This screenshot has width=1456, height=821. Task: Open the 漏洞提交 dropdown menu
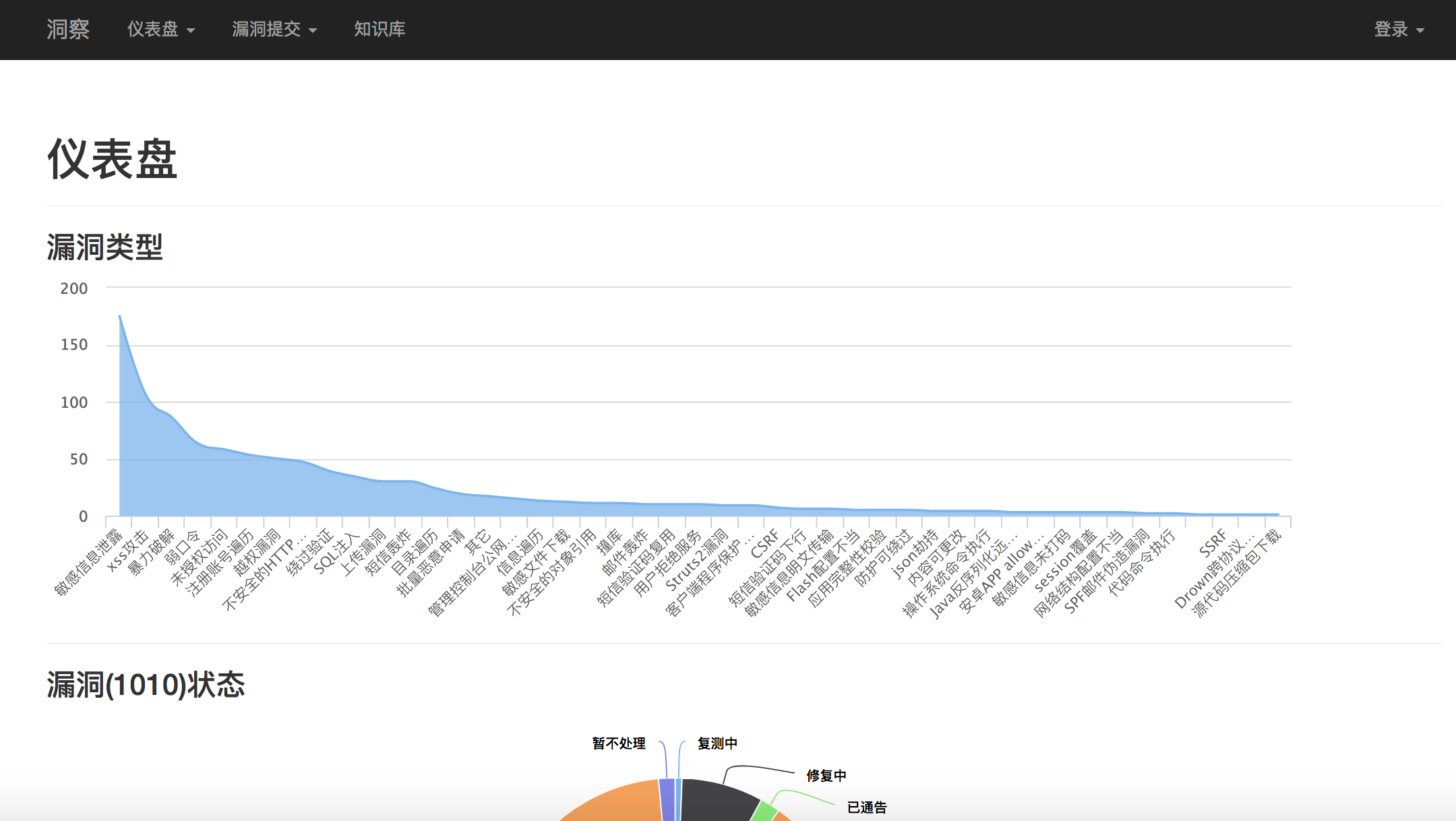coord(274,30)
